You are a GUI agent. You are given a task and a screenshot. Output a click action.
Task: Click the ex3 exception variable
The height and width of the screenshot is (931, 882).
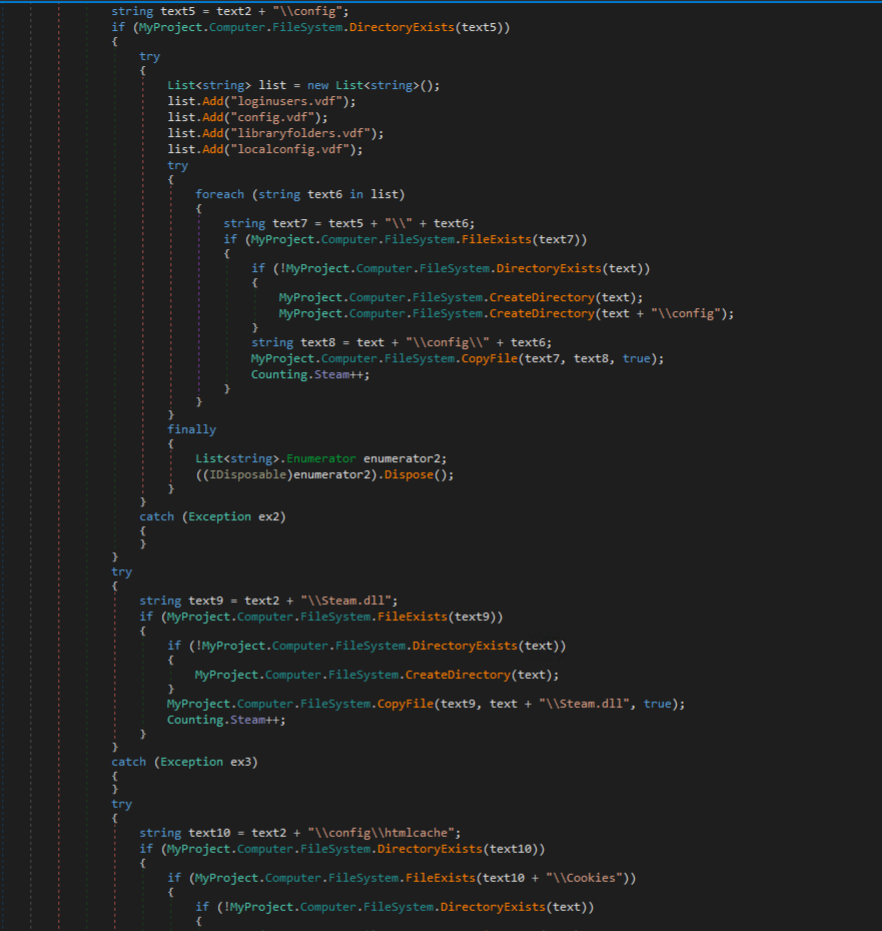point(241,762)
